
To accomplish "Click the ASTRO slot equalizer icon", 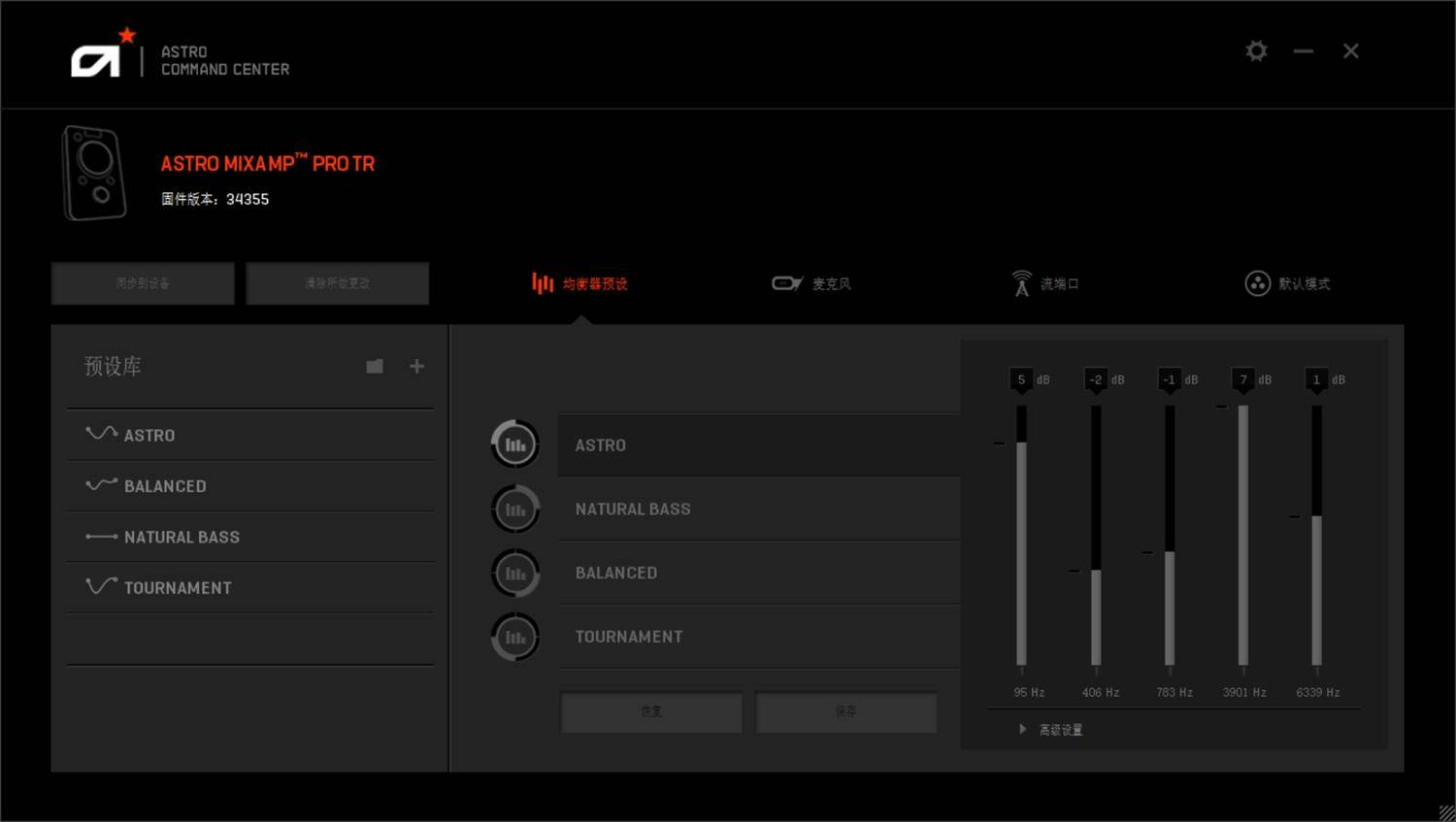I will coord(515,444).
